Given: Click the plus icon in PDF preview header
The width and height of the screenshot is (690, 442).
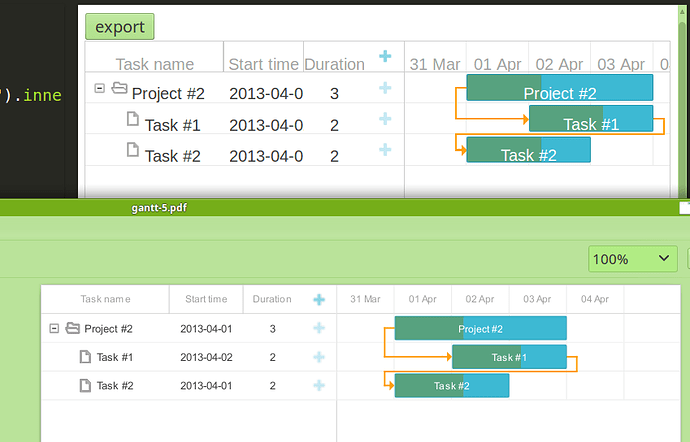Looking at the screenshot, I should tap(319, 300).
